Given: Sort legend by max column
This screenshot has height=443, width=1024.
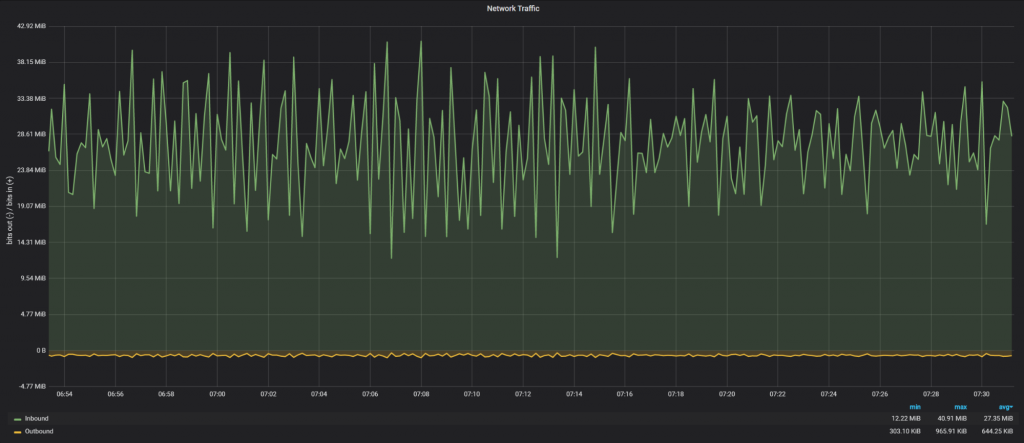Looking at the screenshot, I should [x=959, y=406].
